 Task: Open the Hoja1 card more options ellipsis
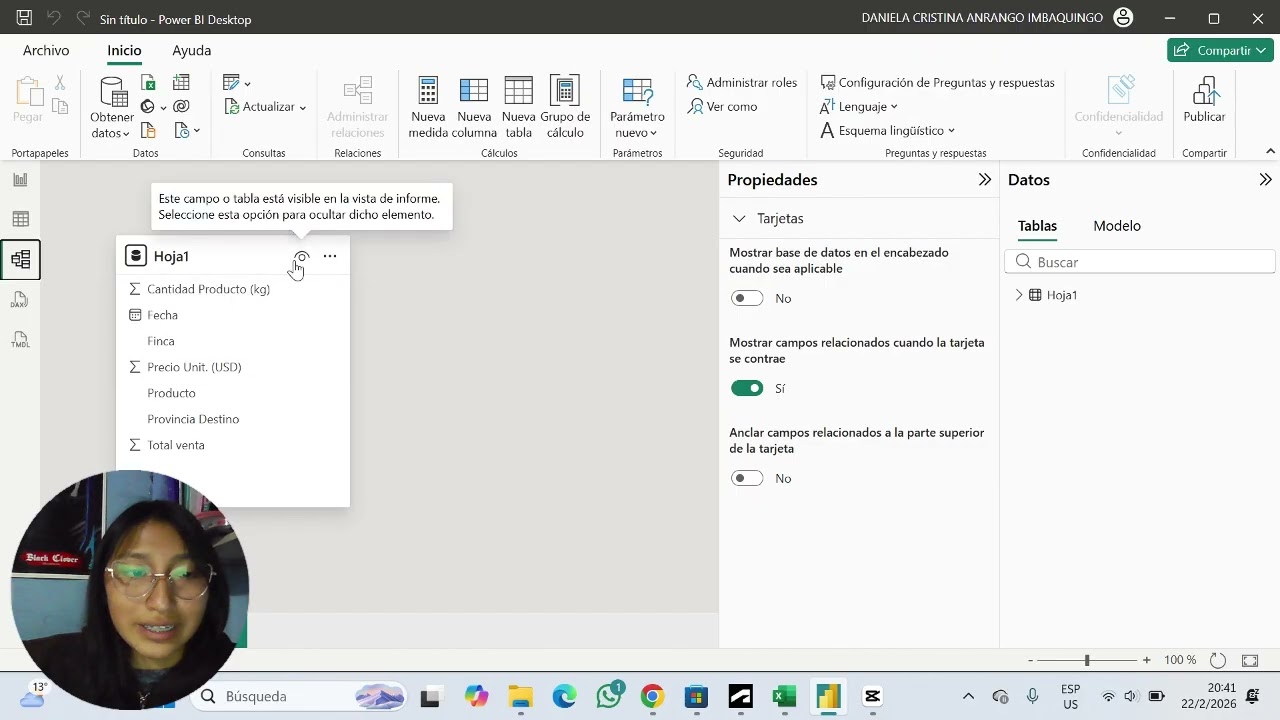click(330, 256)
